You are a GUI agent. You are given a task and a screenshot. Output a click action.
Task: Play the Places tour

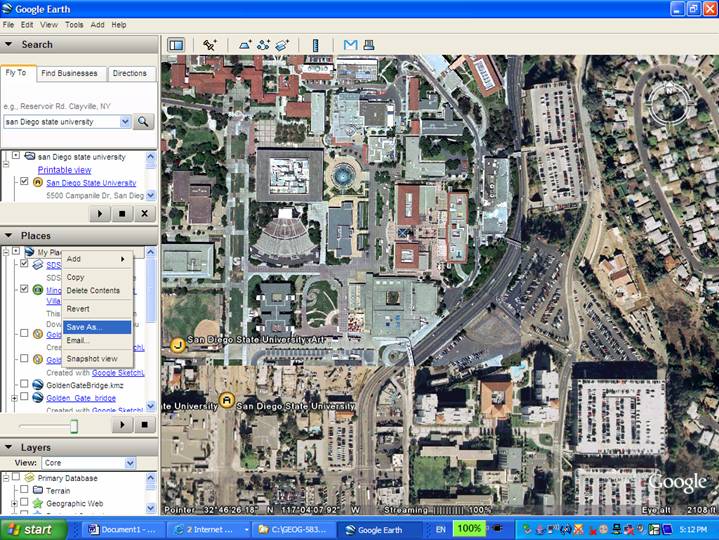(122, 425)
